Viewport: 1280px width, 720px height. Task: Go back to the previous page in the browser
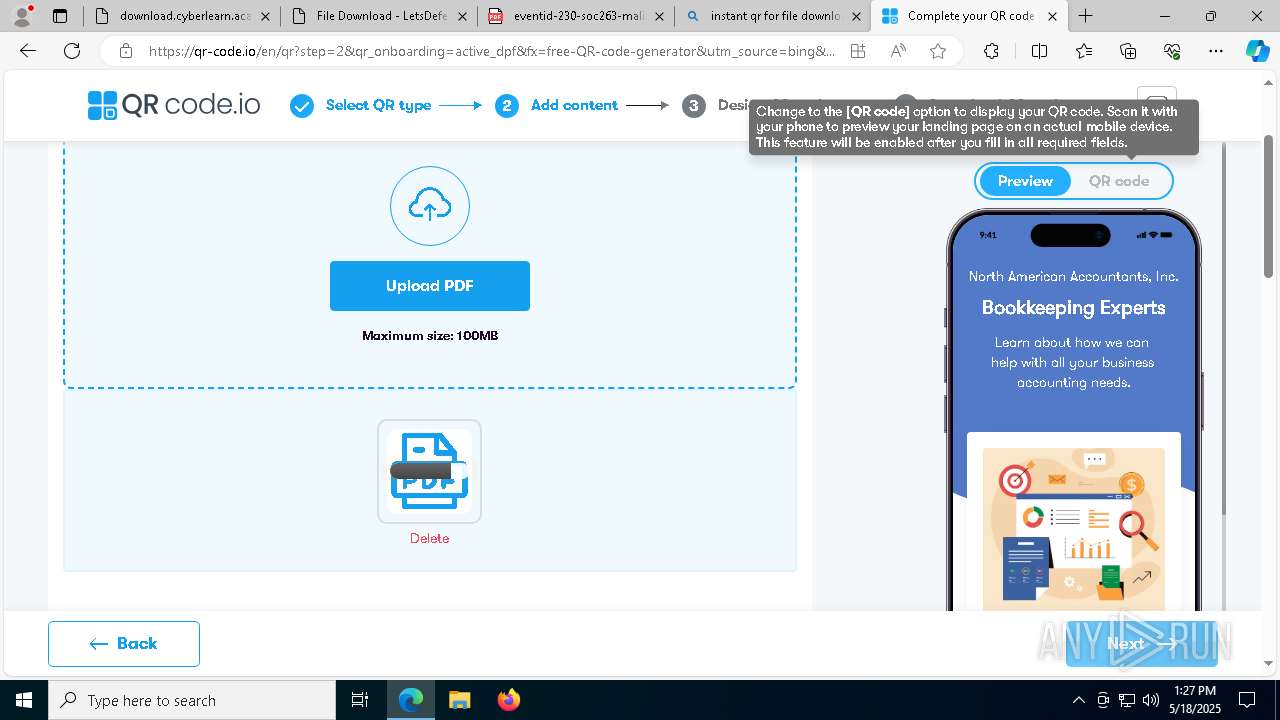(28, 52)
